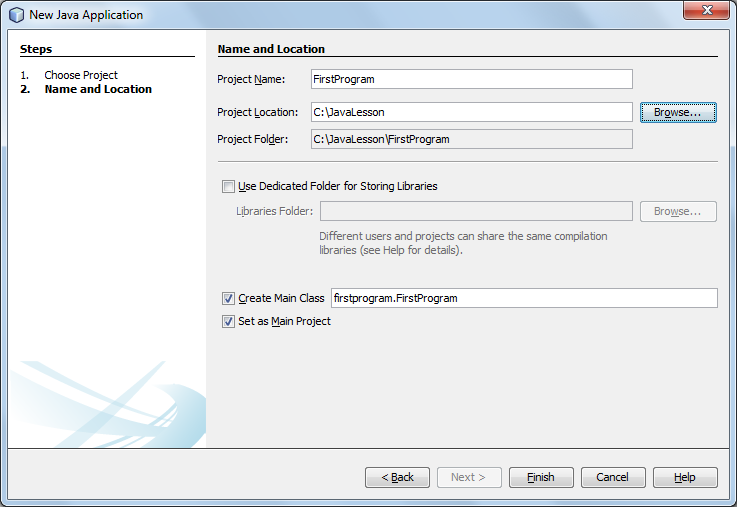
Task: Click the Project Folder label
Action: click(x=252, y=140)
